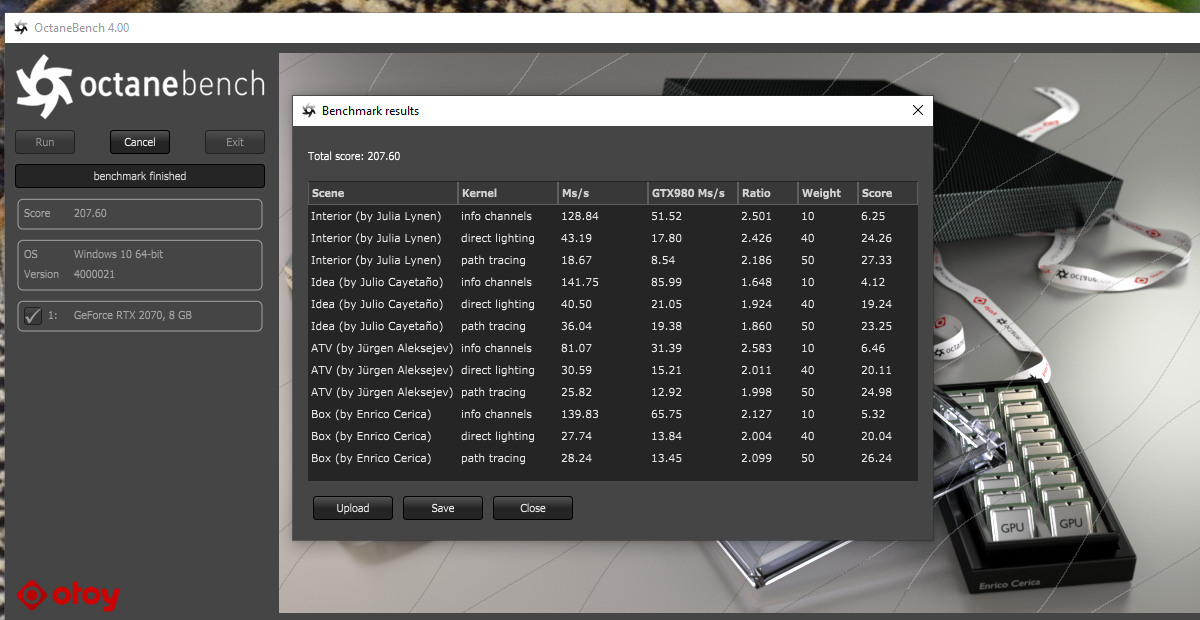This screenshot has width=1200, height=620.
Task: Click the Score column header
Action: (x=888, y=193)
